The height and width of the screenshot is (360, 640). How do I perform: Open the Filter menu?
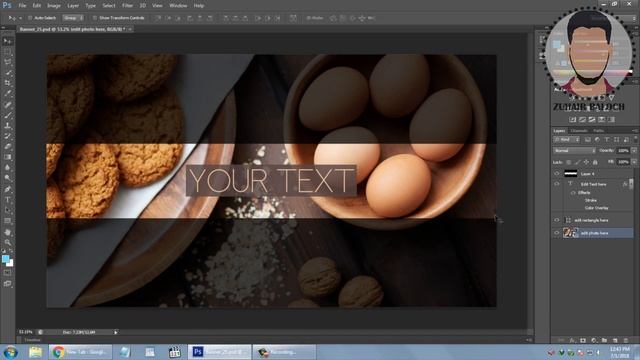coord(127,6)
